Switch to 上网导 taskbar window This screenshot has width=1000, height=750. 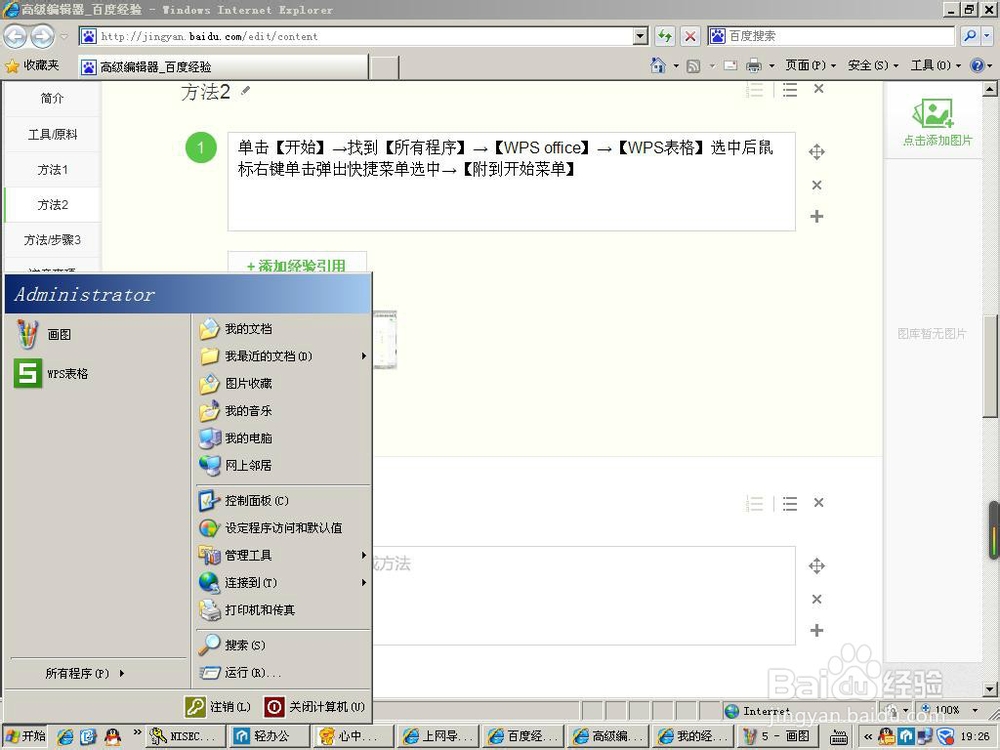[x=438, y=737]
